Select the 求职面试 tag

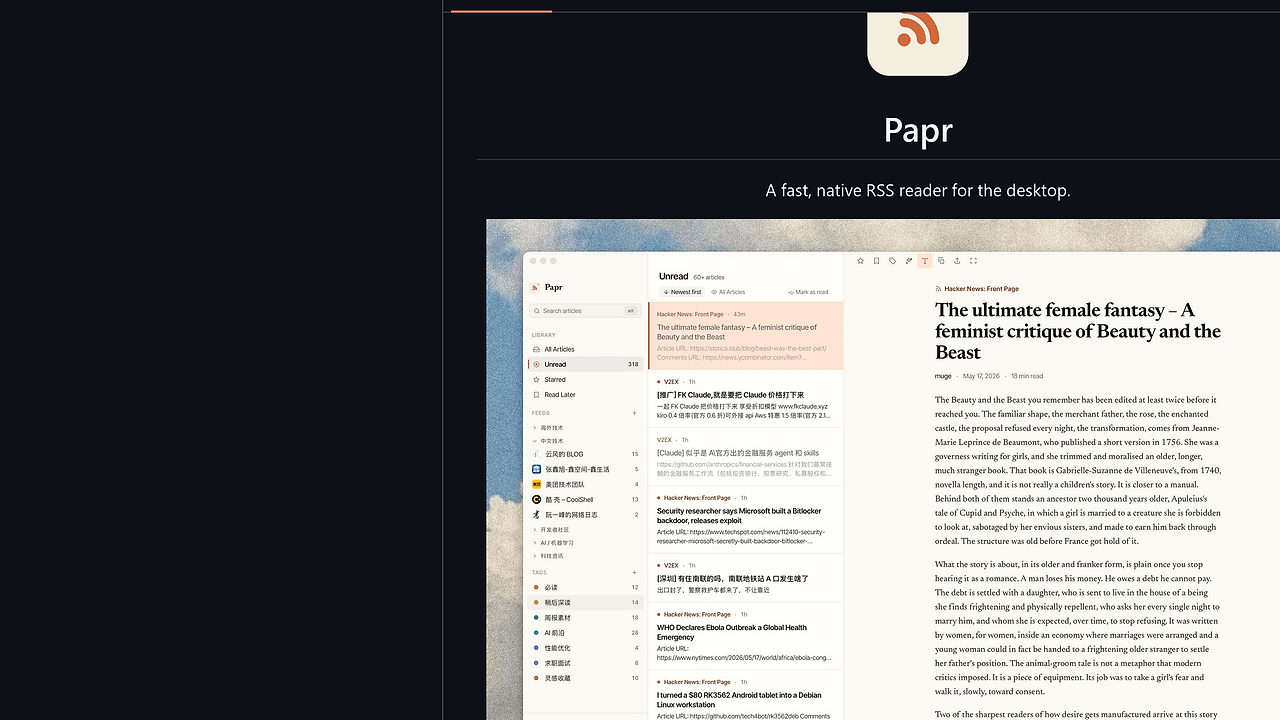coord(585,663)
